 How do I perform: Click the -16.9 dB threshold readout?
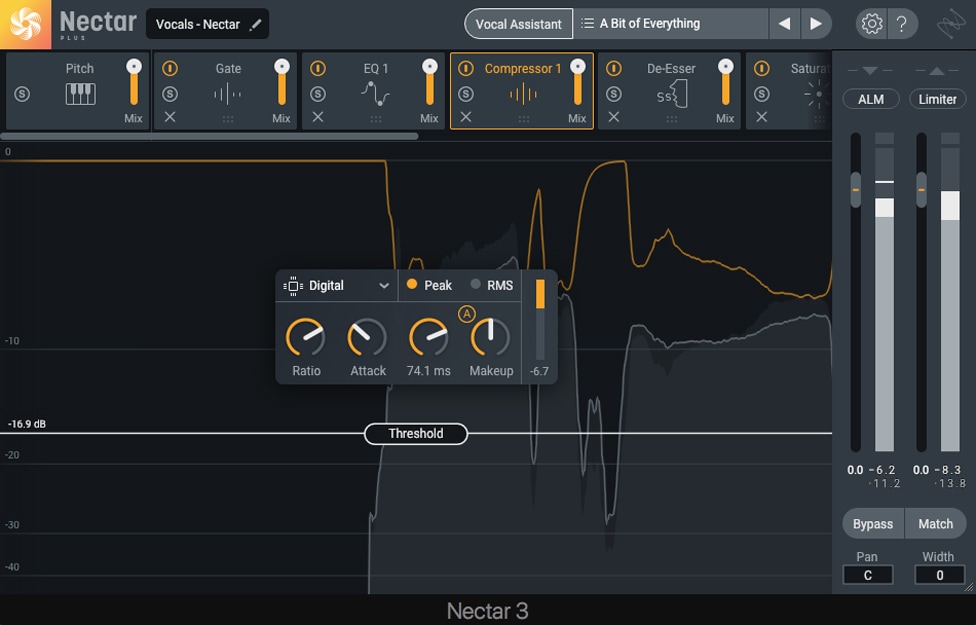click(x=27, y=424)
